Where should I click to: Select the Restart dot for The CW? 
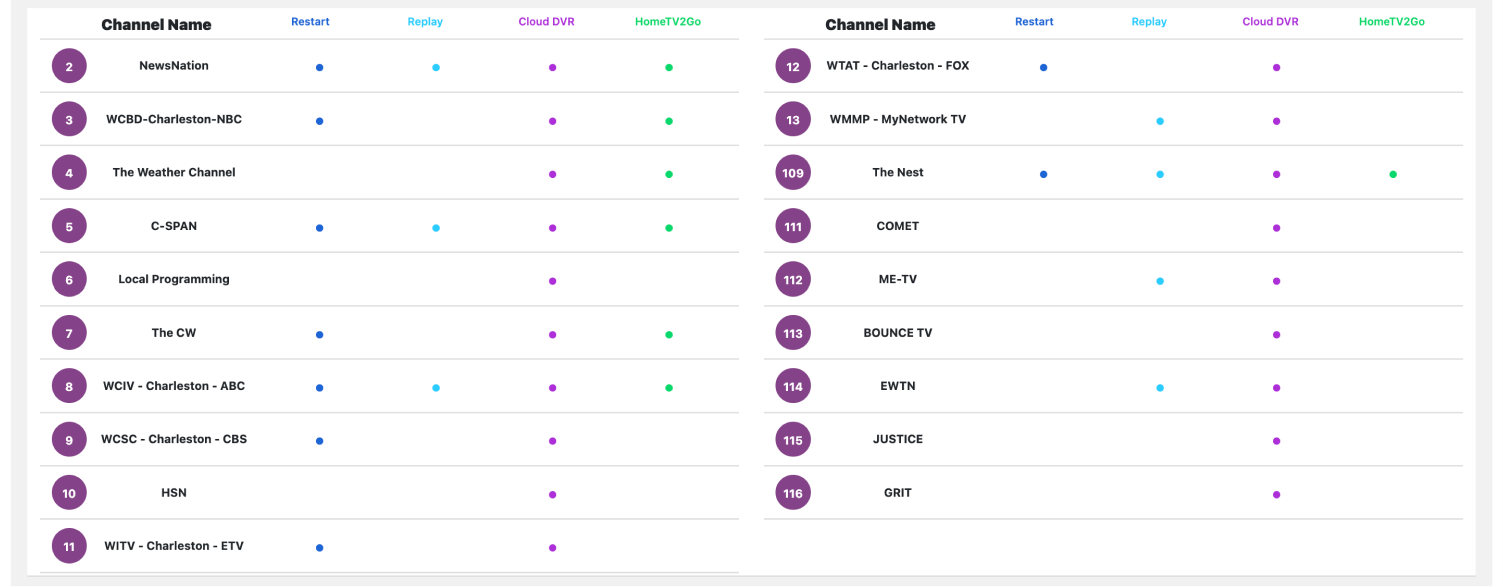pyautogui.click(x=320, y=335)
